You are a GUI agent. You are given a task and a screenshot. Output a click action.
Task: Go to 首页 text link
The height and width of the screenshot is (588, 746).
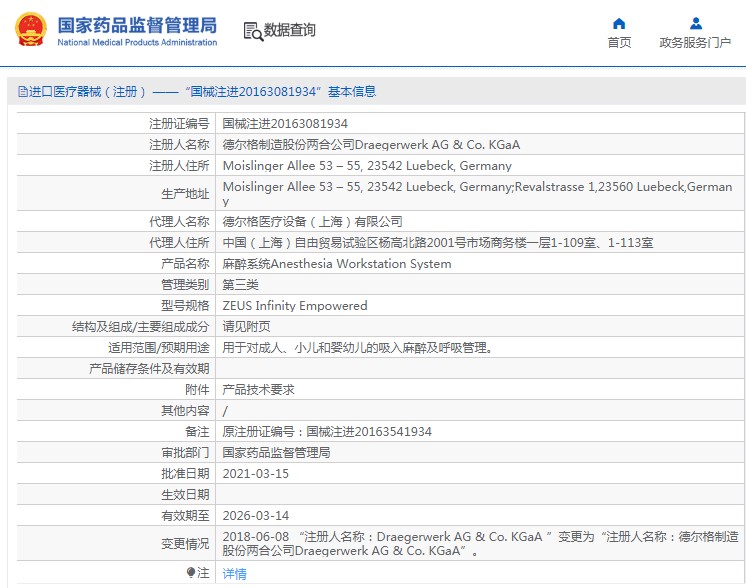tap(619, 43)
